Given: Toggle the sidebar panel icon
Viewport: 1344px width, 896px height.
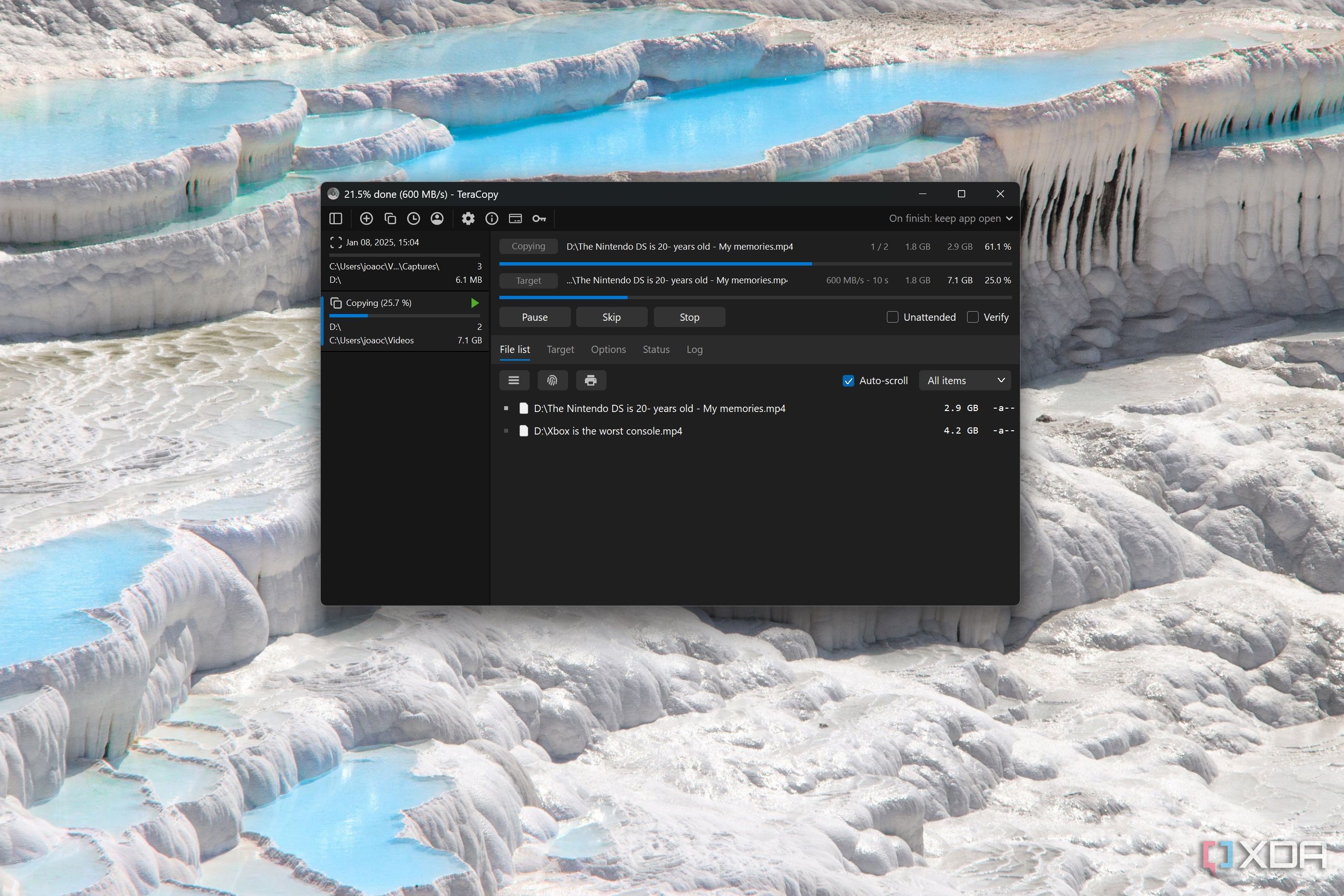Looking at the screenshot, I should coord(336,218).
